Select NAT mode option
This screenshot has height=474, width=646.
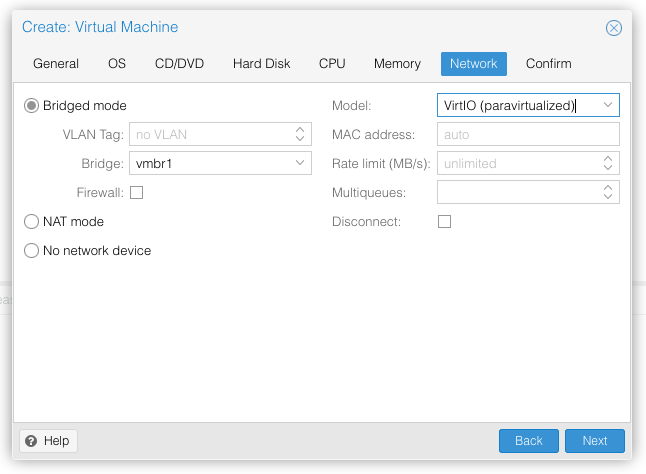[x=32, y=221]
